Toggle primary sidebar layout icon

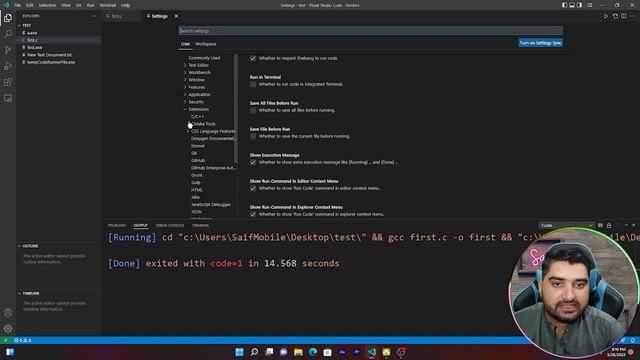tap(564, 5)
